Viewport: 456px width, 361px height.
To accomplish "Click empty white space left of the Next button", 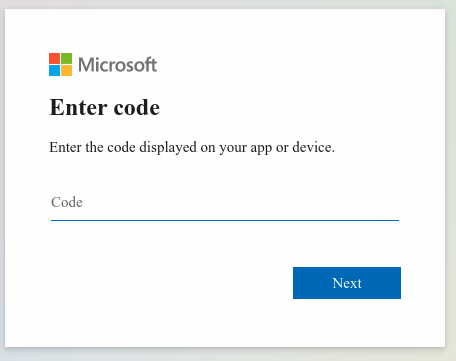I will 167,283.
